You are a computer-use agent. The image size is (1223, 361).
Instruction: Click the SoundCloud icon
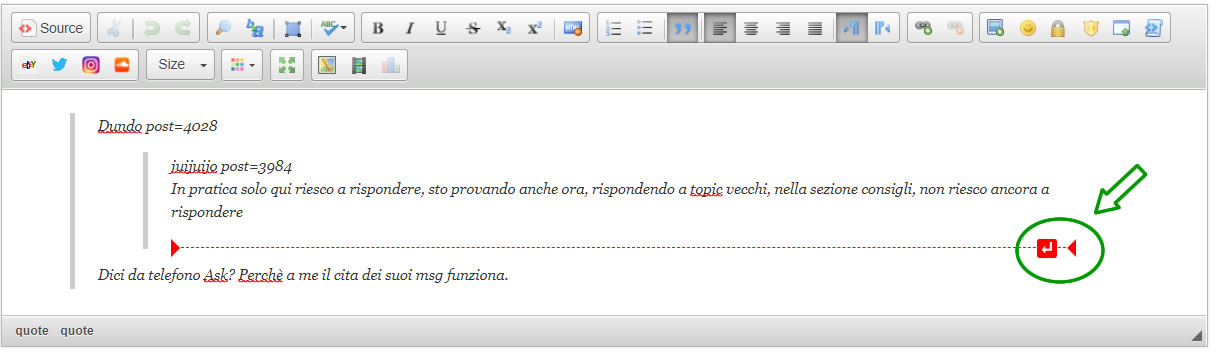122,65
